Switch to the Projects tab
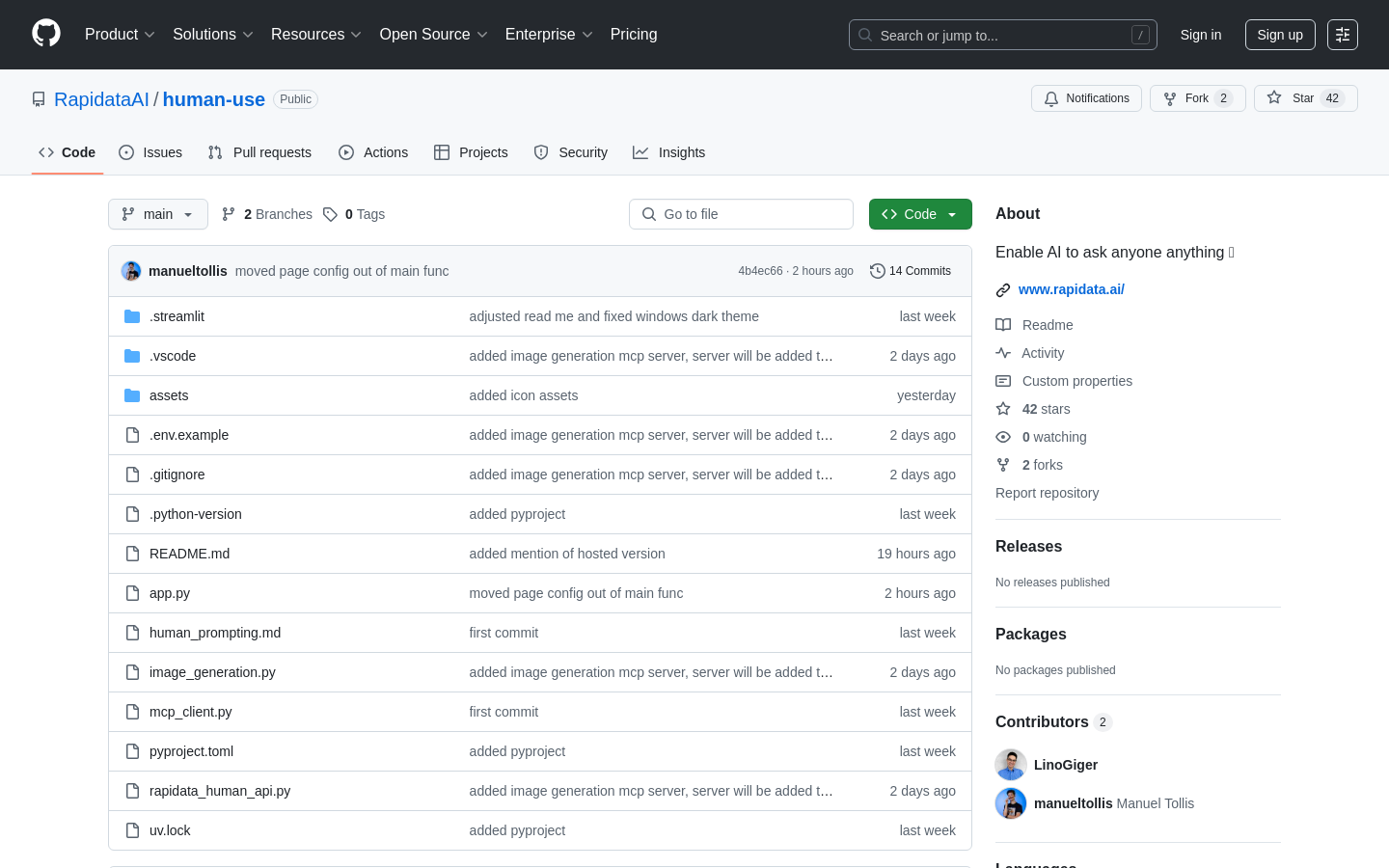The height and width of the screenshot is (868, 1389). click(x=471, y=152)
